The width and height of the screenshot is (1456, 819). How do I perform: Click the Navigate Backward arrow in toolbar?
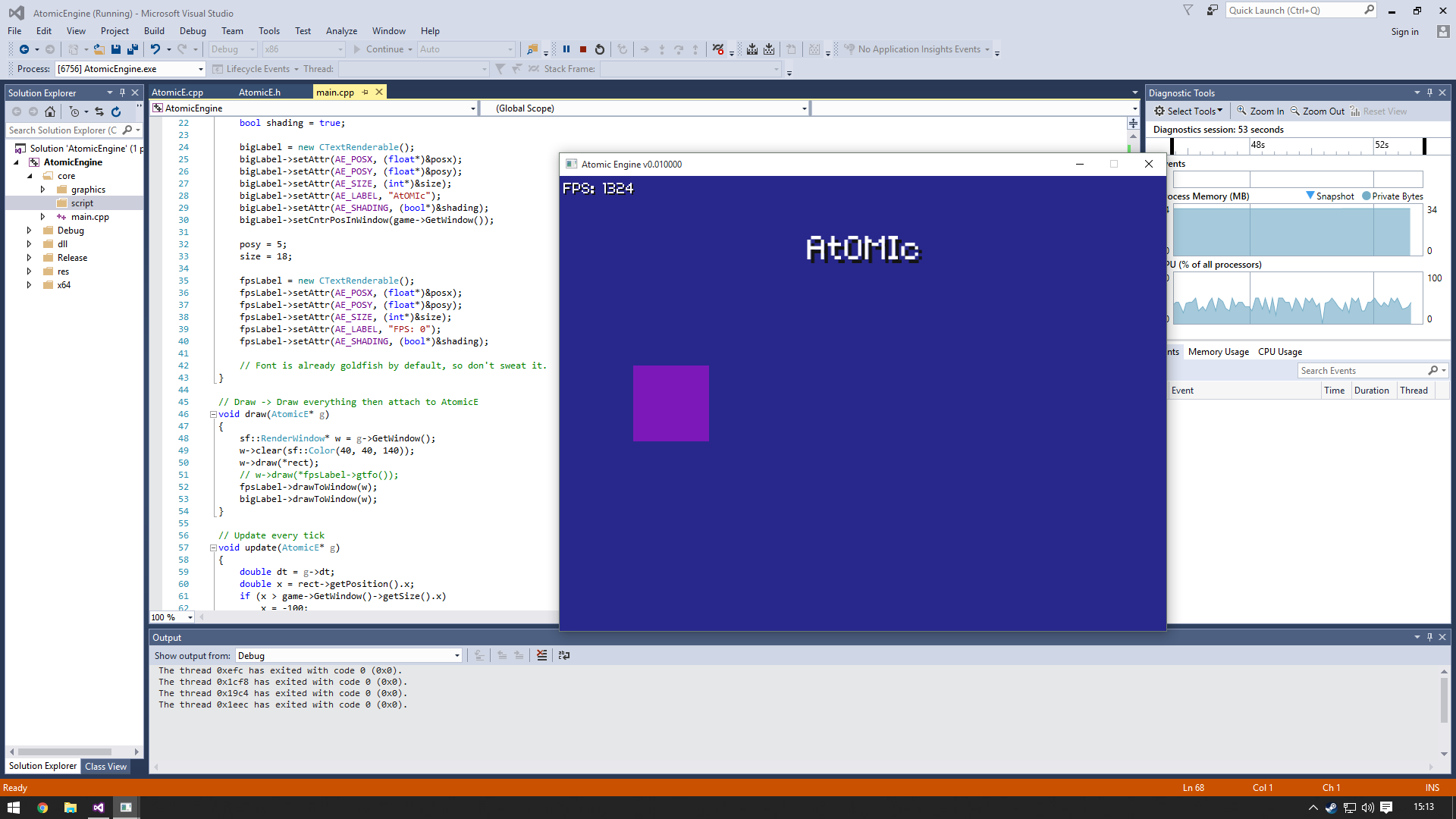coord(24,49)
